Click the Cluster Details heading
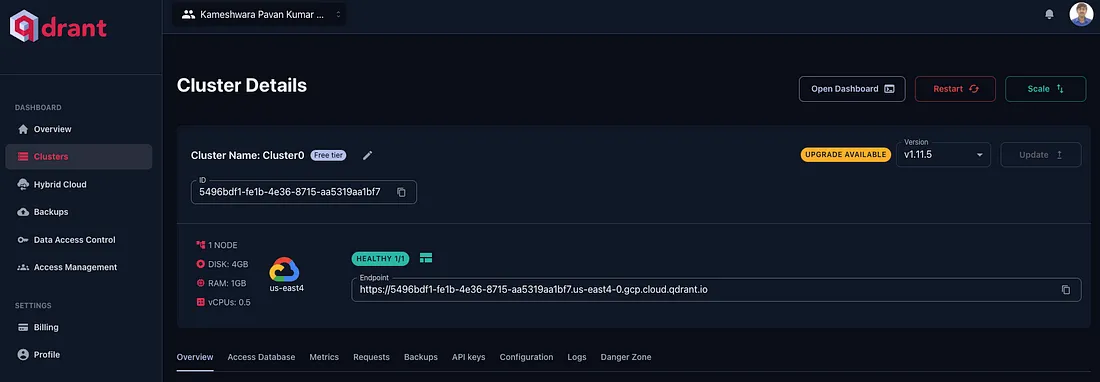This screenshot has width=1100, height=382. [241, 86]
